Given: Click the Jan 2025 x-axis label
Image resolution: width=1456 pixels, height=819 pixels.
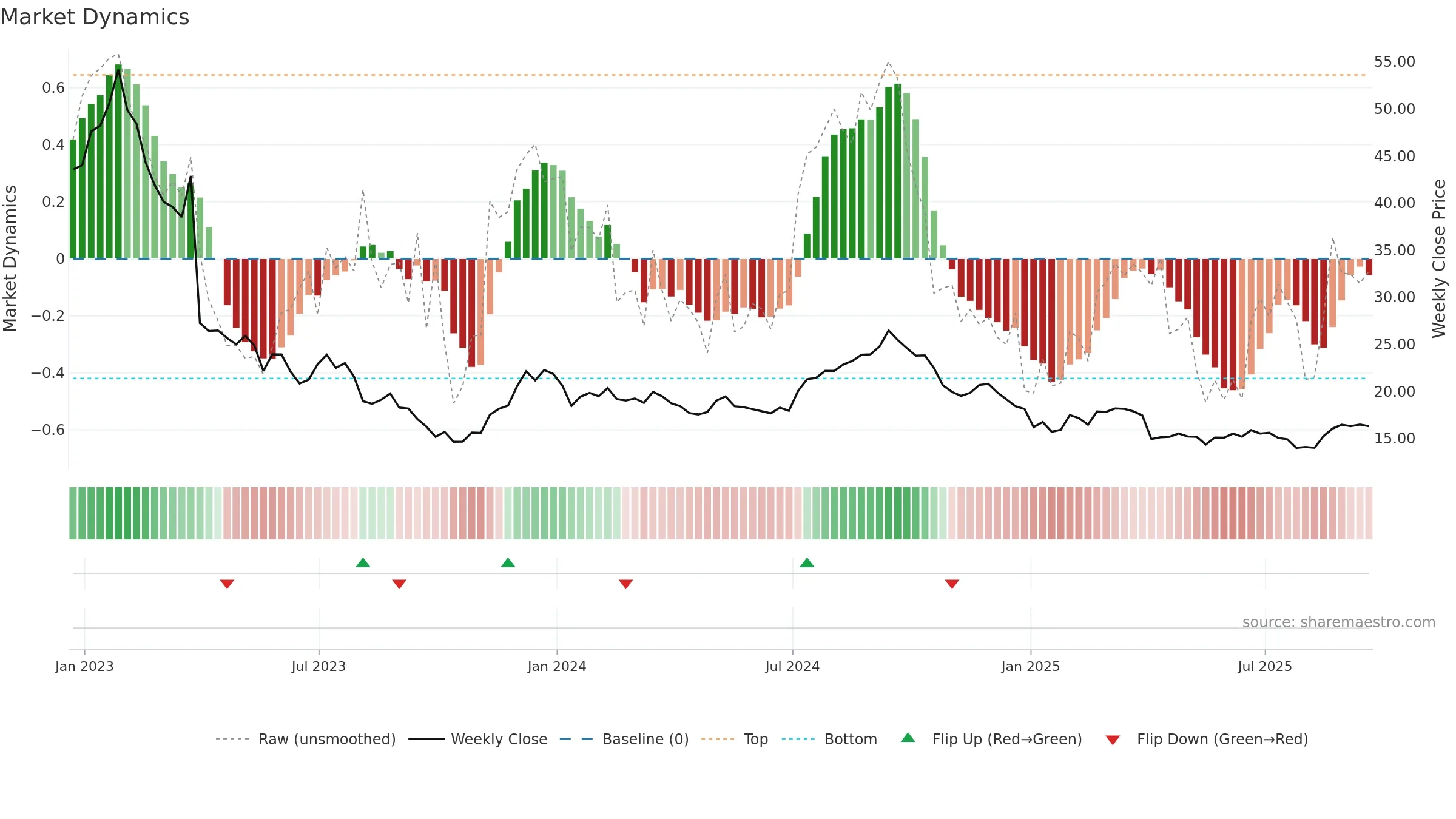Looking at the screenshot, I should (x=1031, y=666).
